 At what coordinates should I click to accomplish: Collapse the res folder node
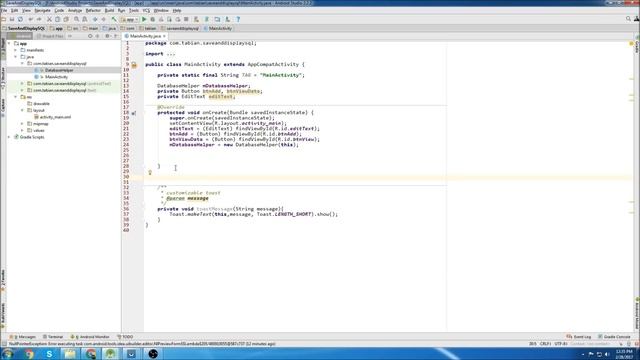[16, 97]
